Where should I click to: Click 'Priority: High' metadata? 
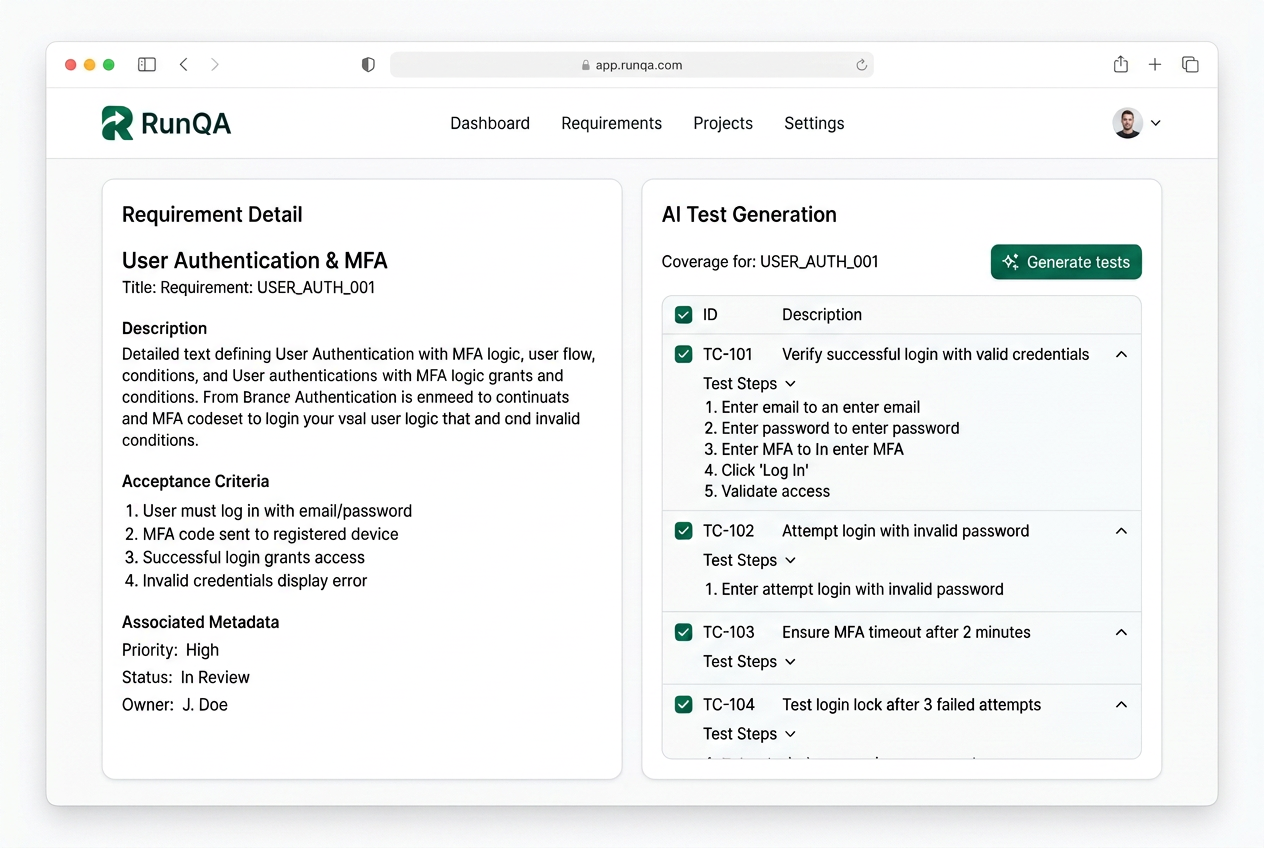click(x=171, y=650)
